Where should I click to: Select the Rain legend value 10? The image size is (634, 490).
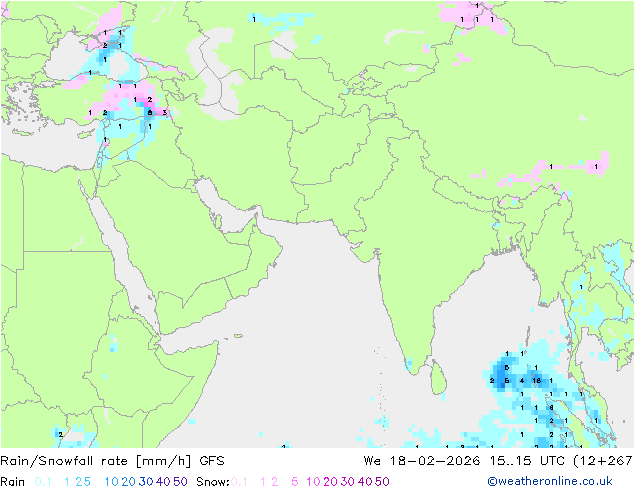click(111, 482)
